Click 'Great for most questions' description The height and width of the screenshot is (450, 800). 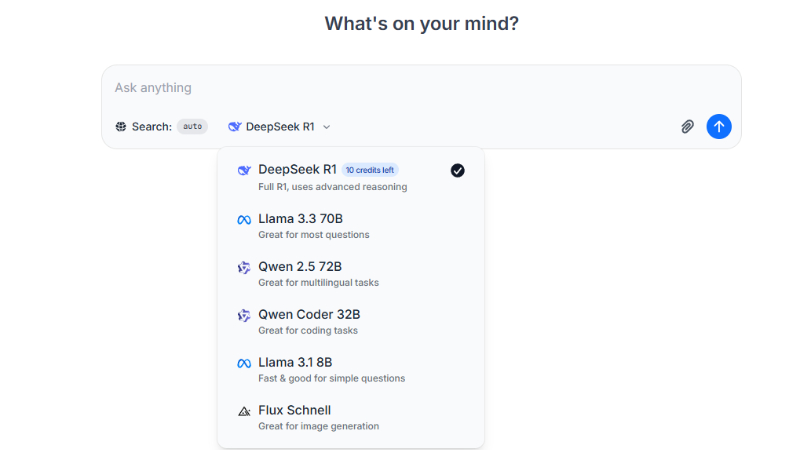[x=314, y=235]
